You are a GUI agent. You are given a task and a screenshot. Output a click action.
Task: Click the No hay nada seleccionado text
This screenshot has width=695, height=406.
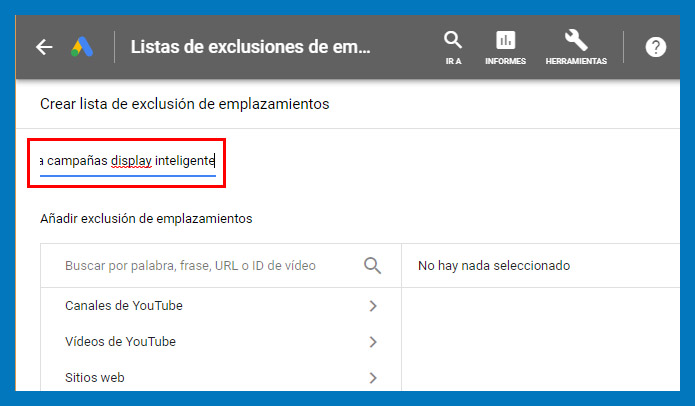(x=494, y=265)
